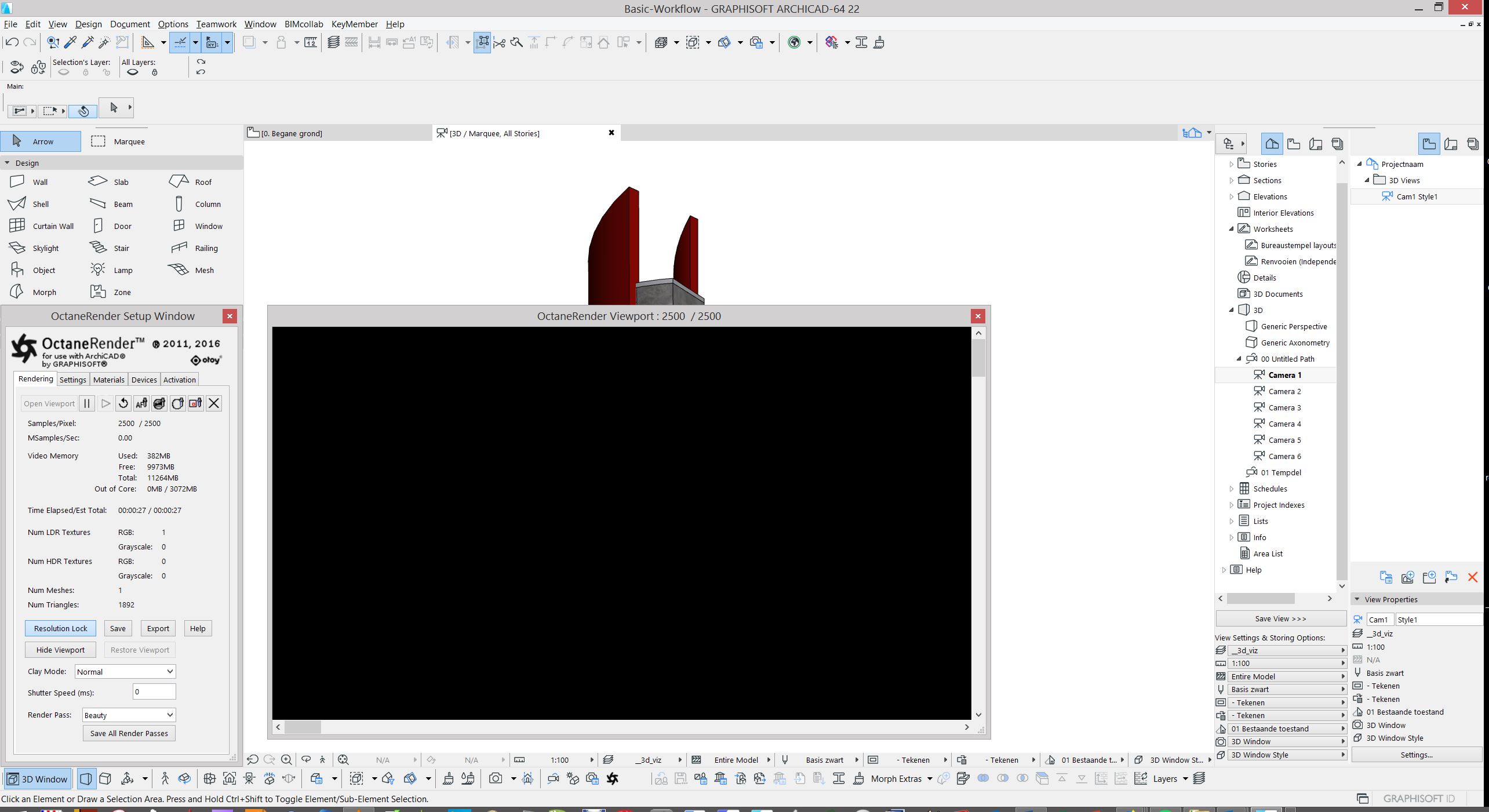Open the Render Pass dropdown
1489x812 pixels.
click(129, 715)
